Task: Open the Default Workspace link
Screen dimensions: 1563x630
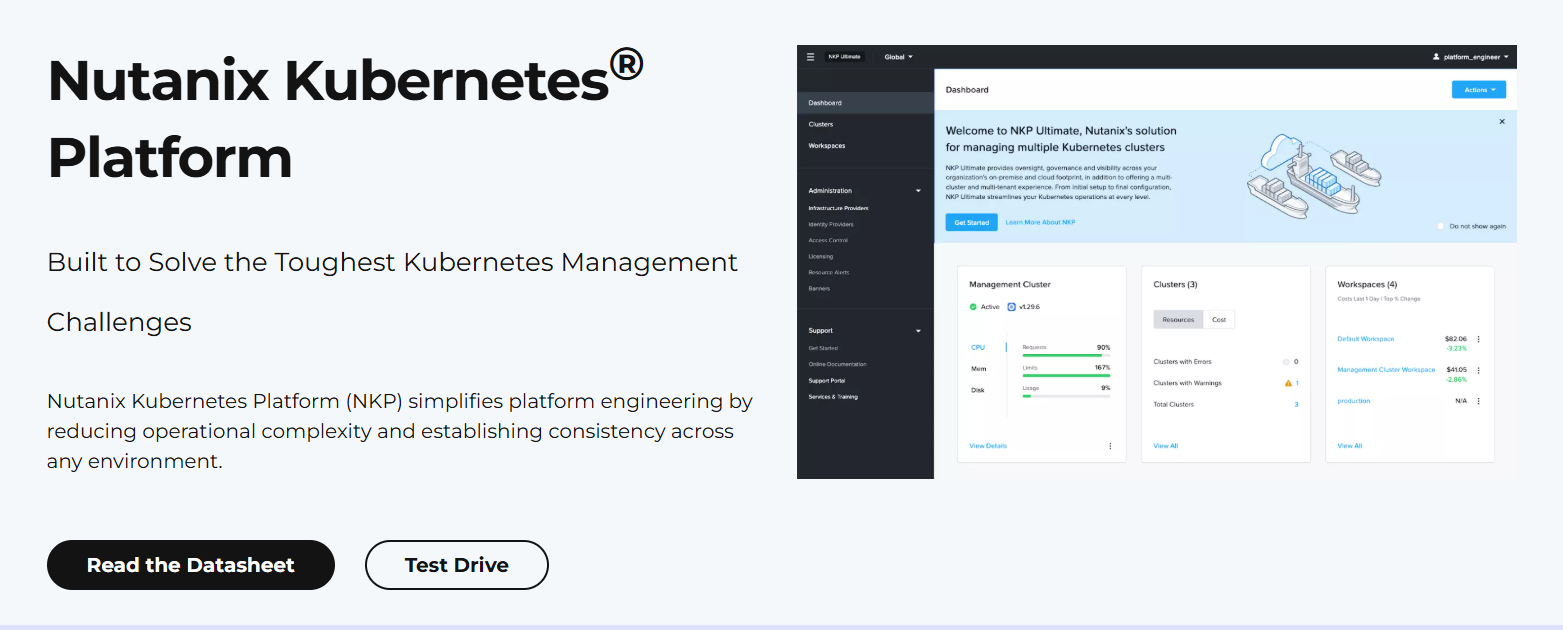Action: tap(1365, 339)
